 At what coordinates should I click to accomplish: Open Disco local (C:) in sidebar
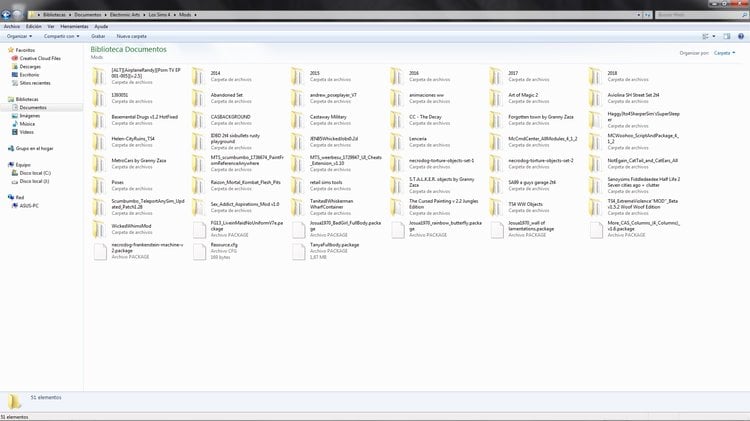[35, 173]
